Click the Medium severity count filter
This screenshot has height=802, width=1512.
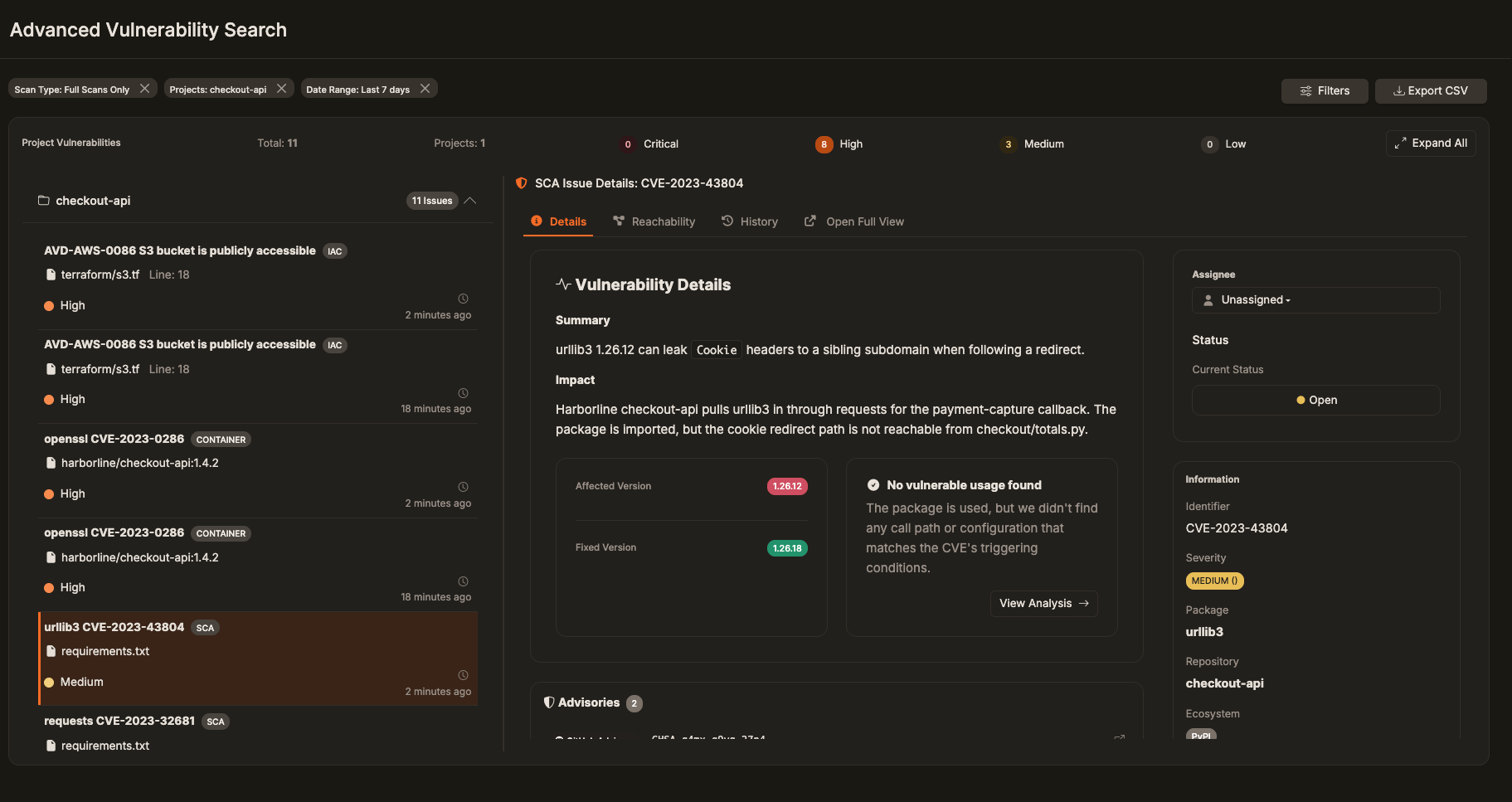click(x=1032, y=144)
